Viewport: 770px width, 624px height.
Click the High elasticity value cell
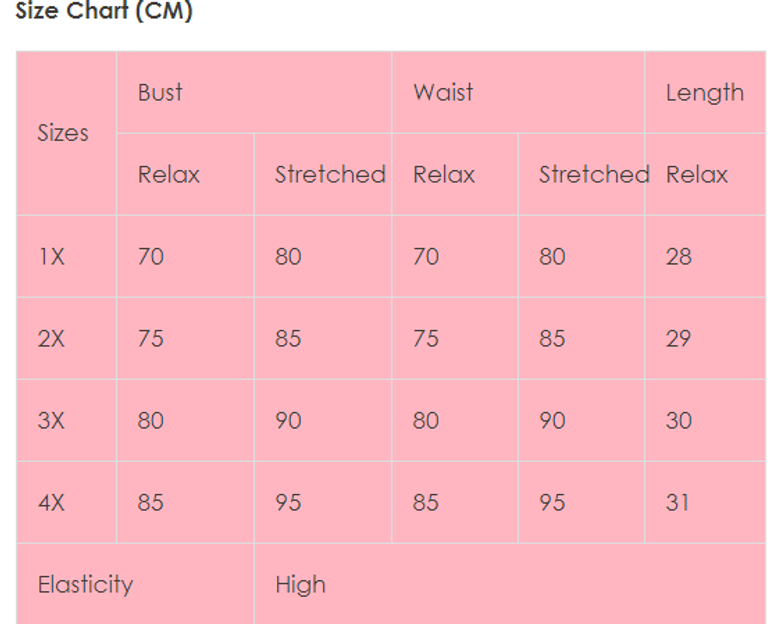point(510,584)
